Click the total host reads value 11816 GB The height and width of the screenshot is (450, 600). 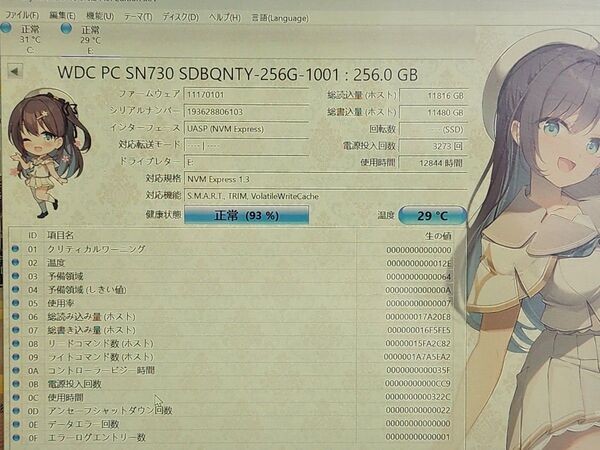pyautogui.click(x=433, y=96)
